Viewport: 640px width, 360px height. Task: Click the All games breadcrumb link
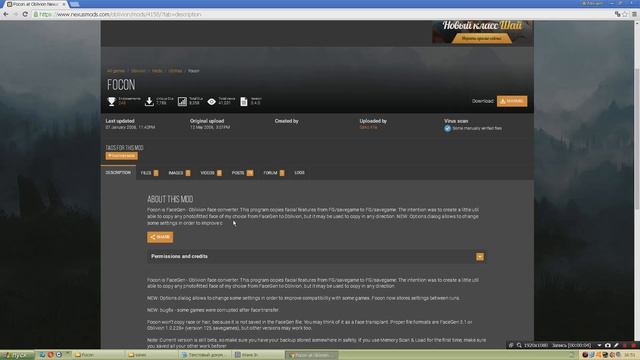click(x=116, y=71)
